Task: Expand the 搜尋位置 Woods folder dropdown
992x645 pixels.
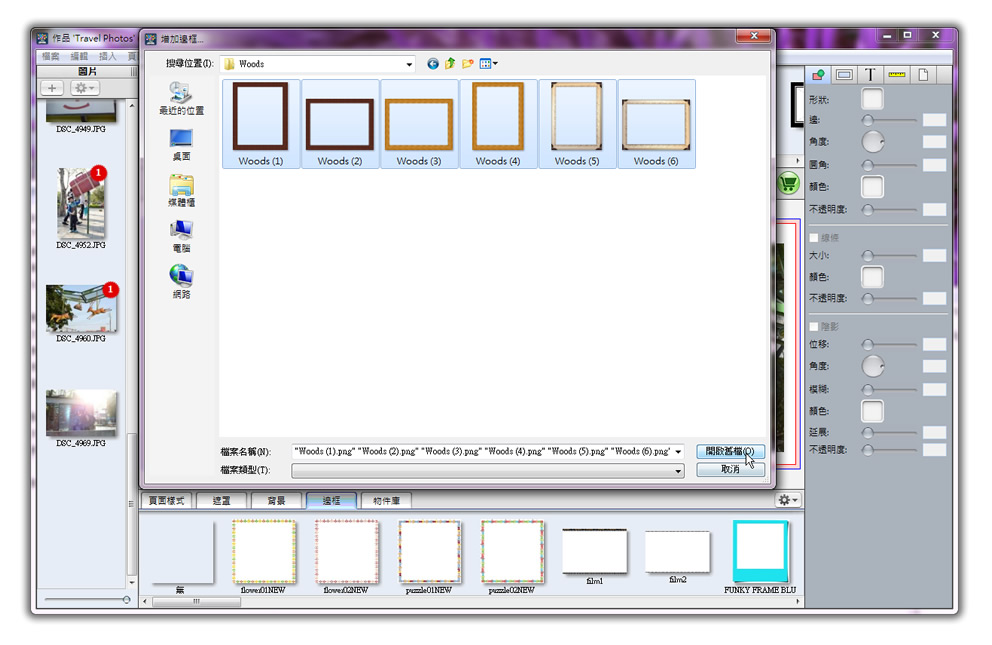Action: pos(409,64)
